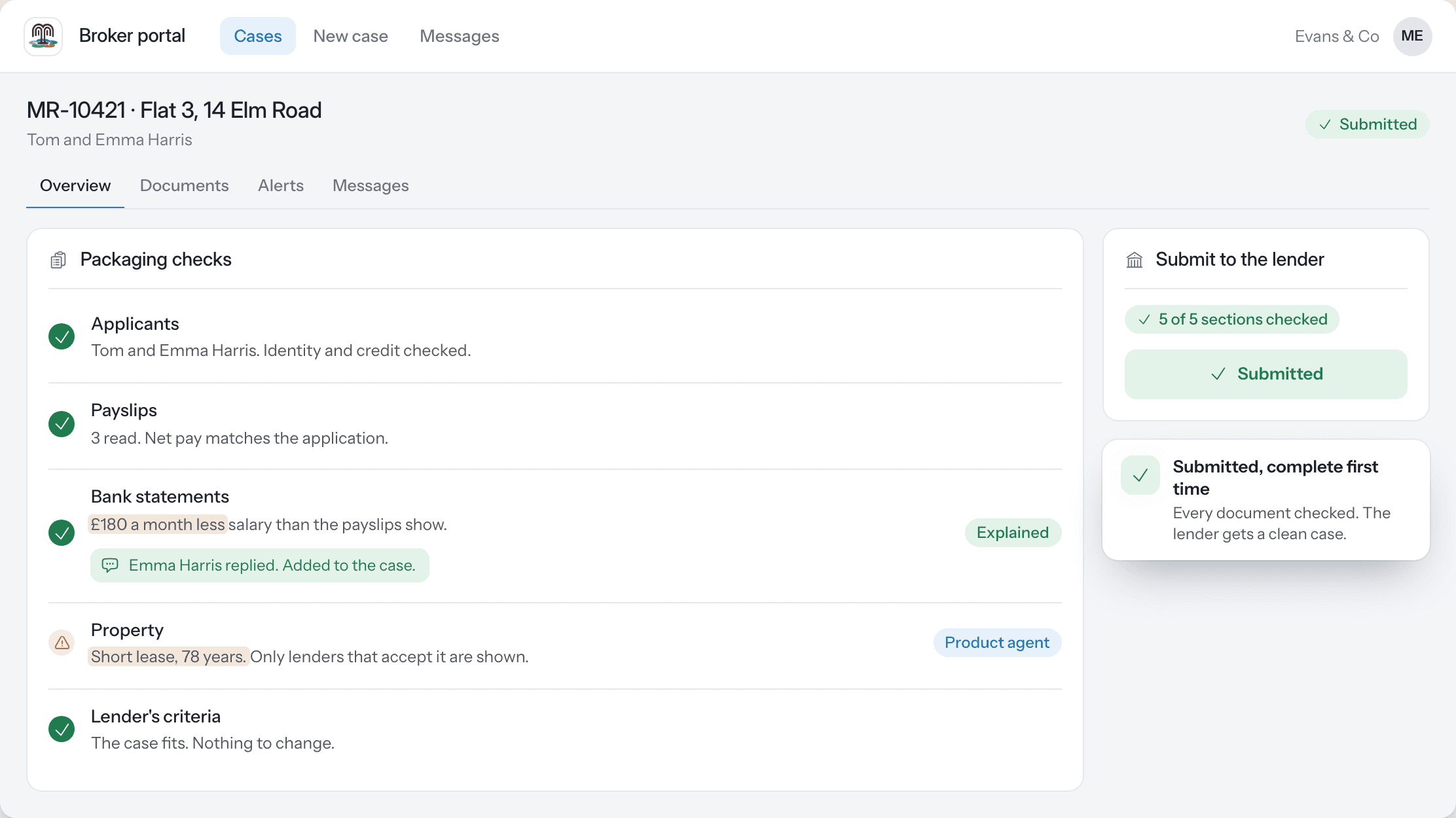Select the highlighted £180 a month less text
The image size is (1456, 818).
point(158,524)
